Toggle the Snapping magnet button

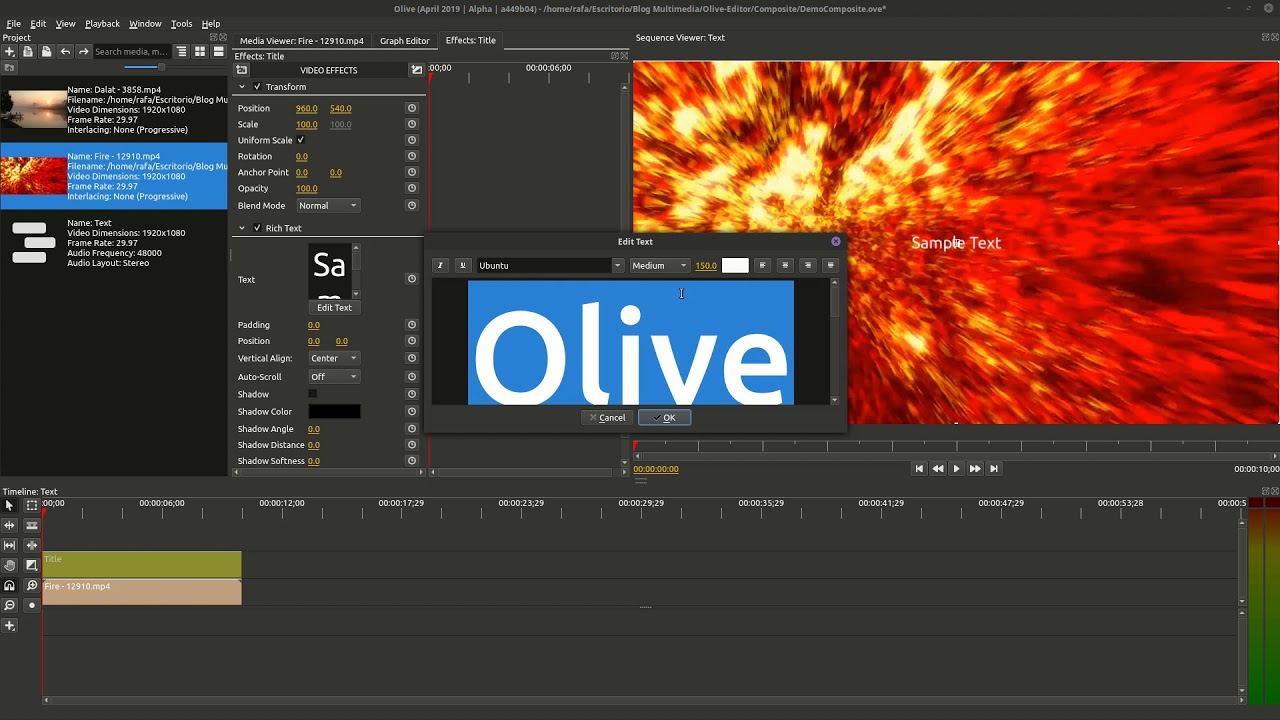(9, 585)
